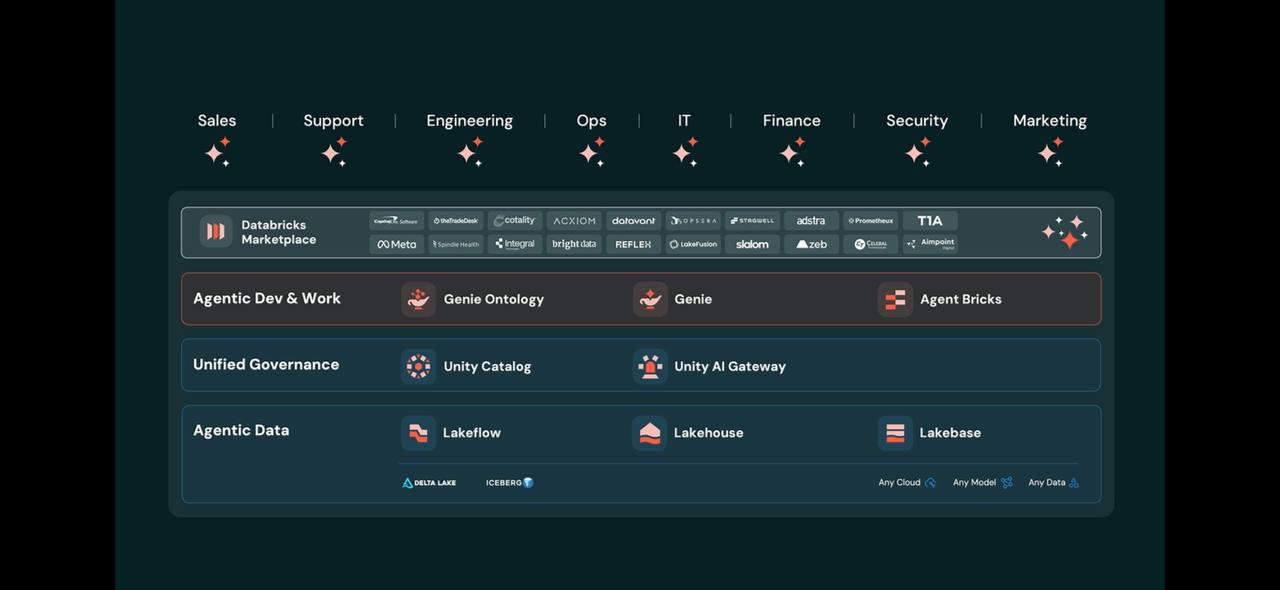Click the Meta logo tile

tap(397, 244)
